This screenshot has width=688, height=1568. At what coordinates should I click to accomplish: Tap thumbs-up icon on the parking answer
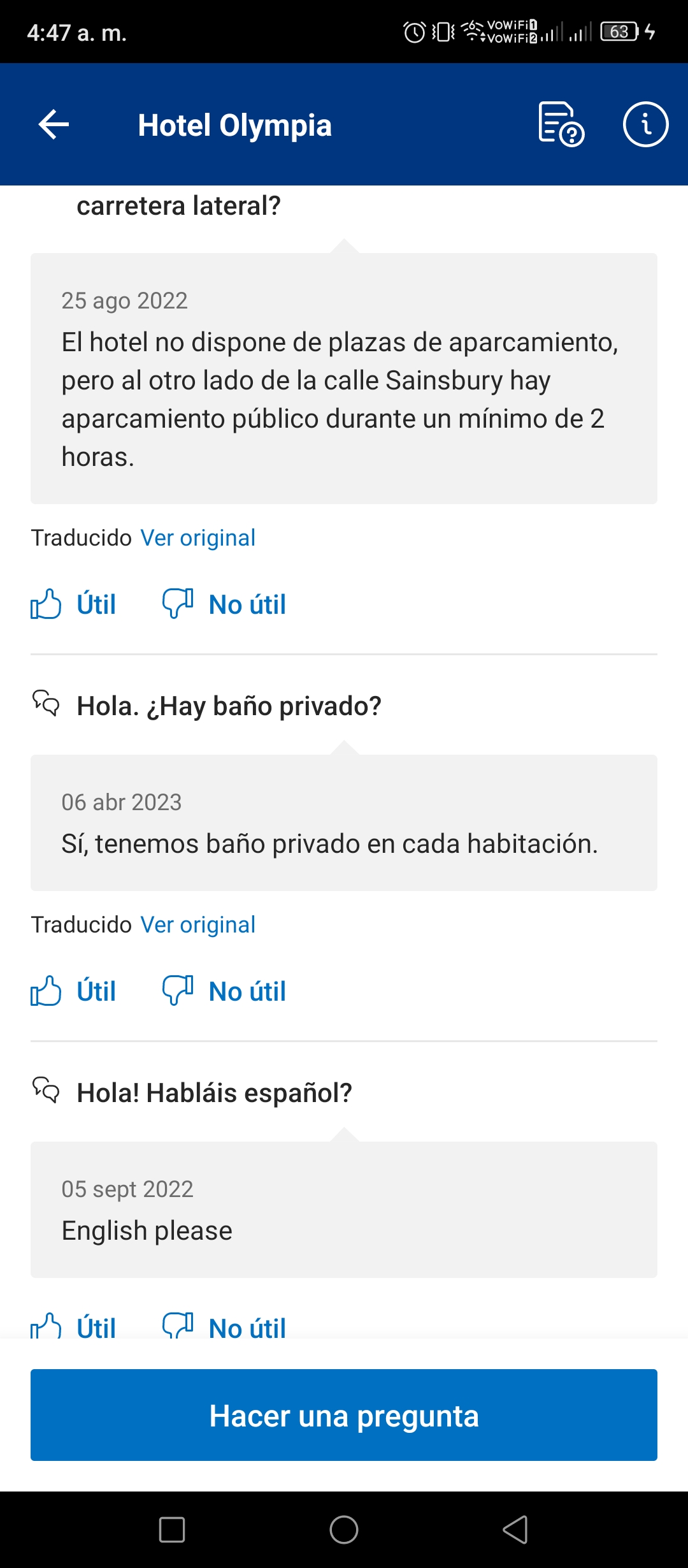click(x=46, y=604)
